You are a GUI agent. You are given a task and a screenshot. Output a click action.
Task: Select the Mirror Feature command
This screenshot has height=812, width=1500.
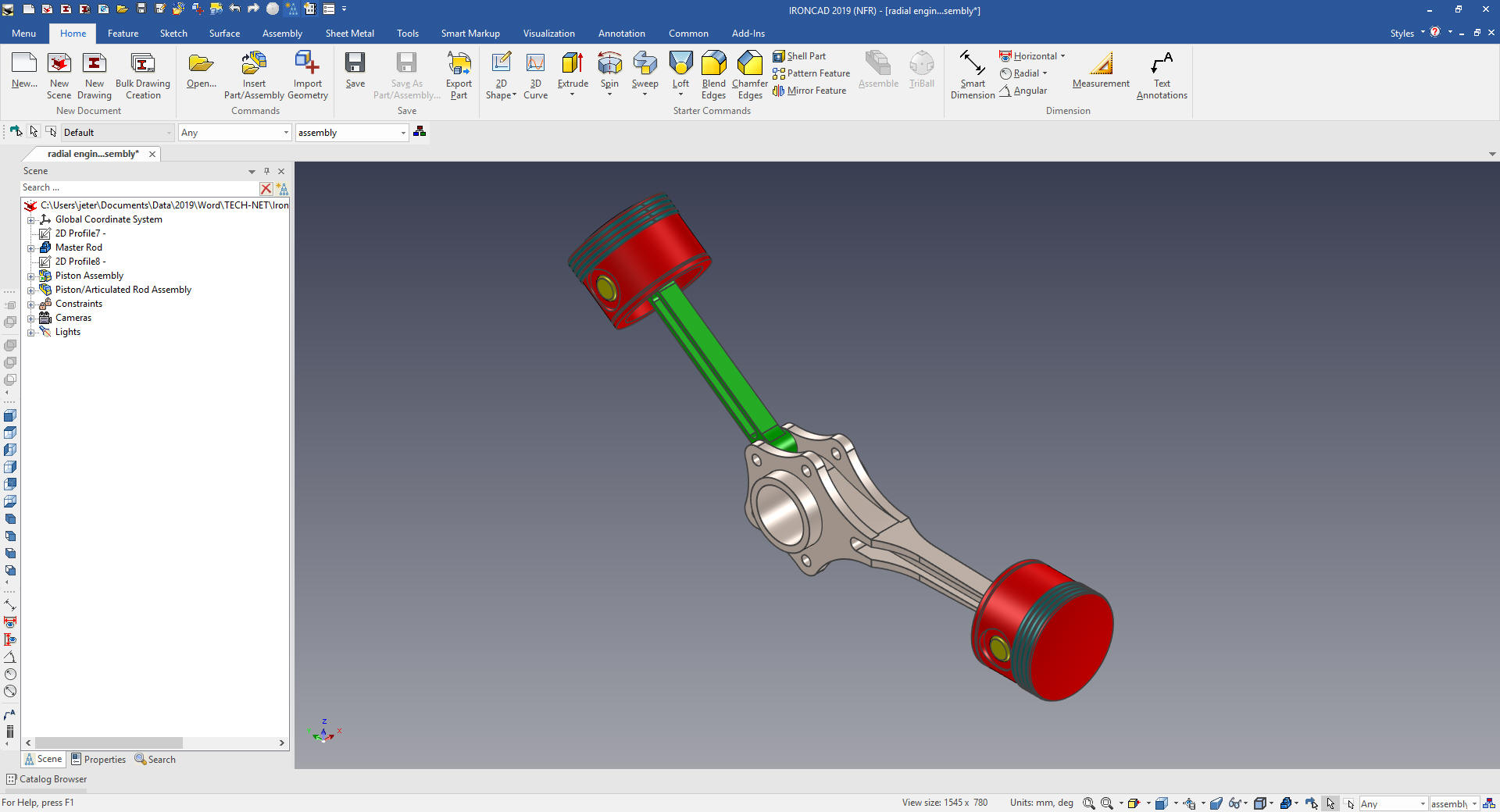point(809,91)
